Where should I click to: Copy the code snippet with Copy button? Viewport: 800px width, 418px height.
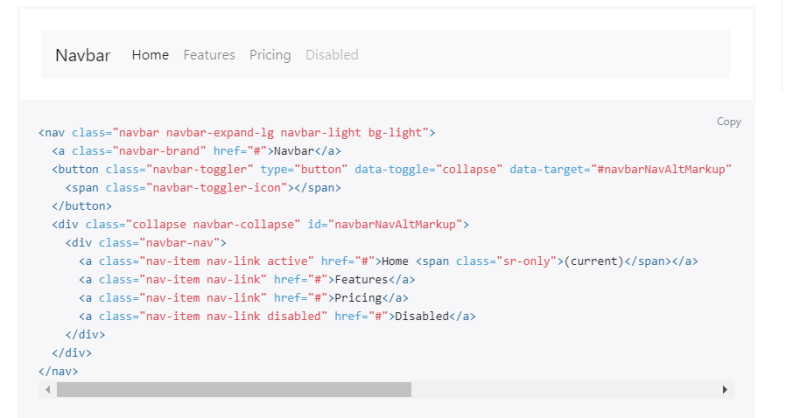729,122
